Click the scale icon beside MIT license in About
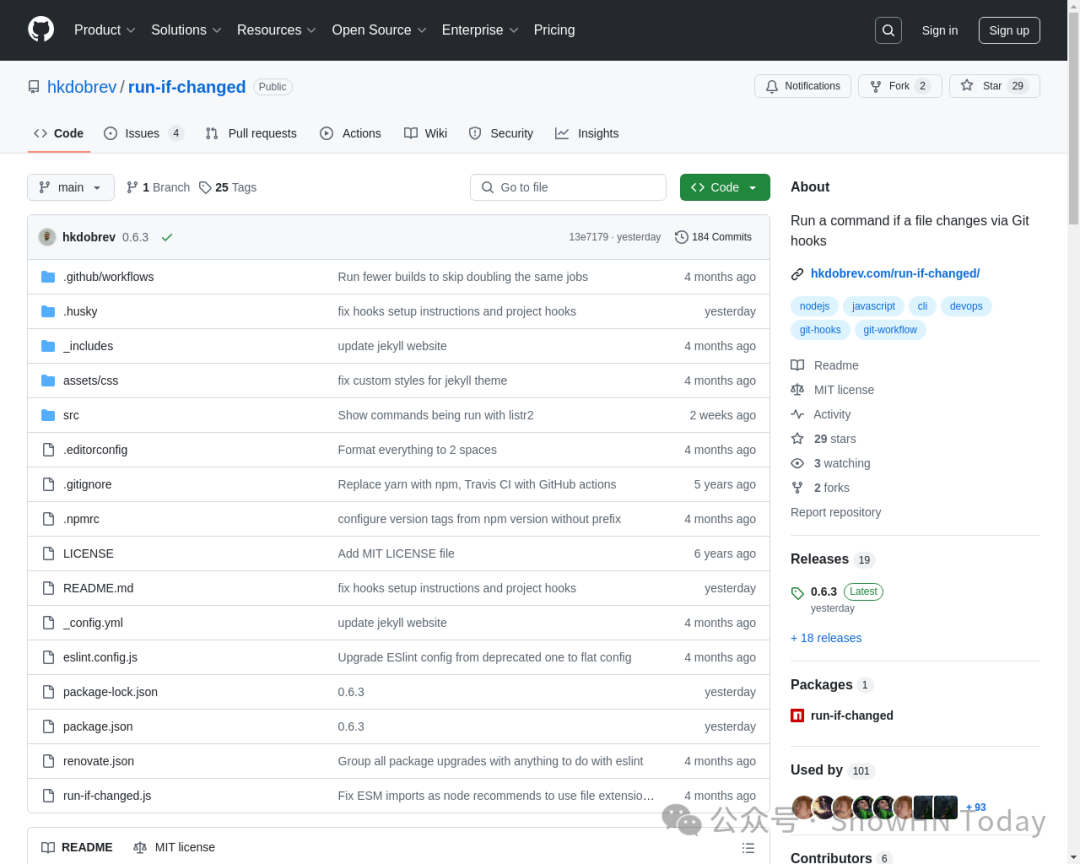The image size is (1080, 864). [797, 390]
